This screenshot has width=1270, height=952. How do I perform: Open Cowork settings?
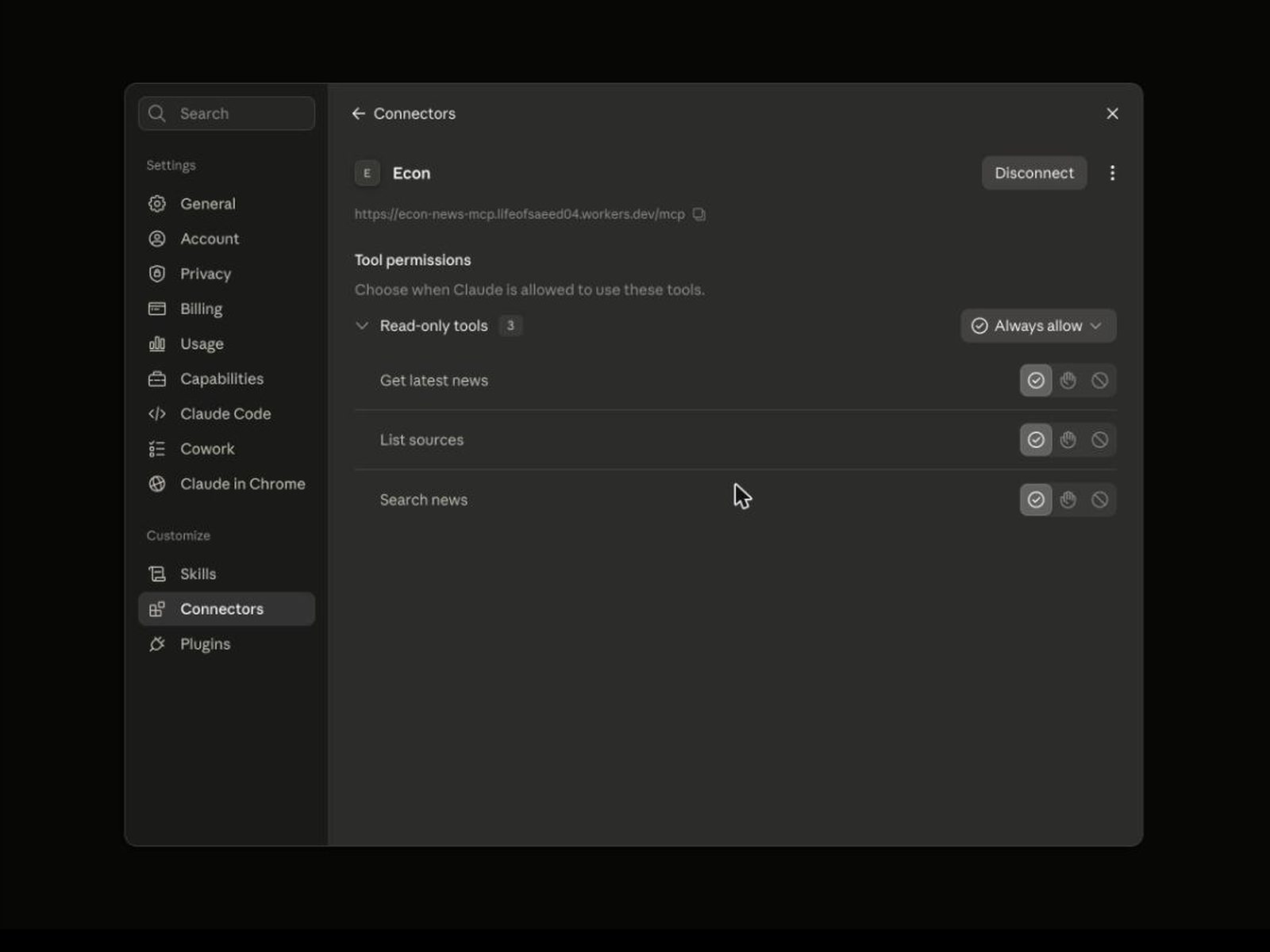(226, 449)
